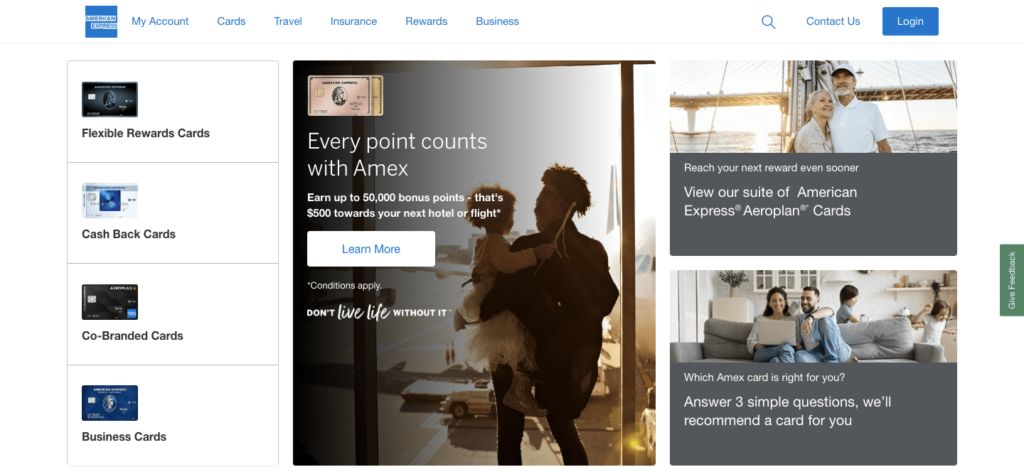Click the rose gold card in banner
This screenshot has width=1024, height=472.
pyautogui.click(x=345, y=95)
